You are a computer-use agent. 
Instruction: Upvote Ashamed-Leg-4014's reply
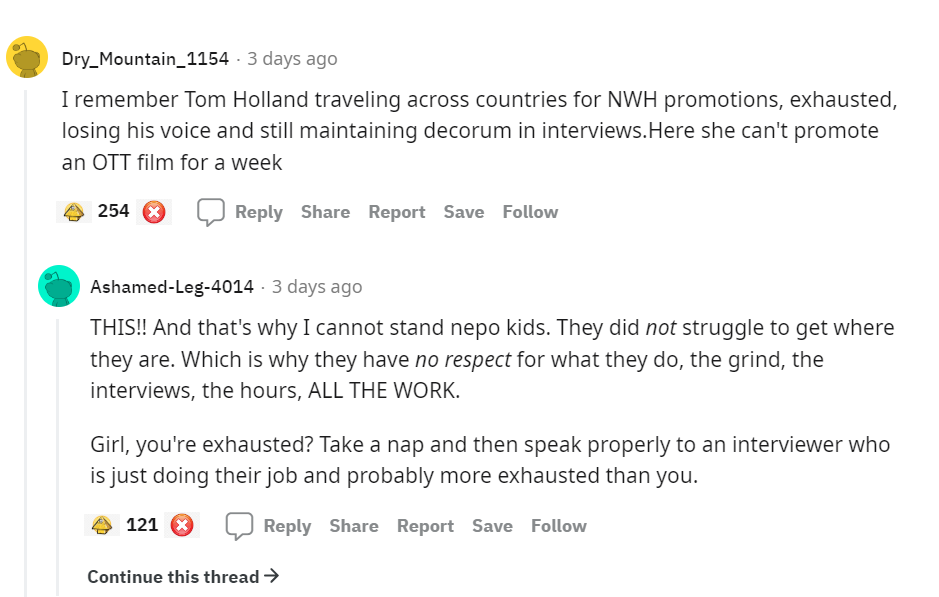click(x=102, y=526)
